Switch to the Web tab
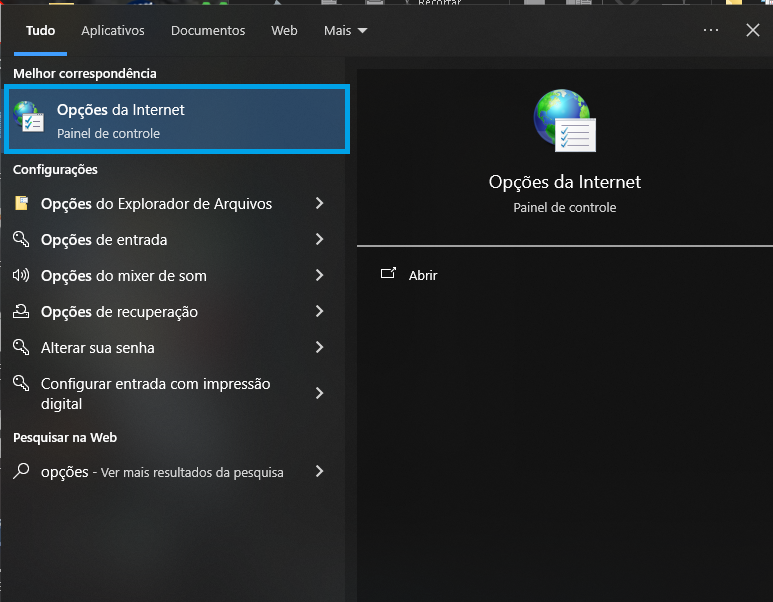This screenshot has height=602, width=773. pos(284,31)
